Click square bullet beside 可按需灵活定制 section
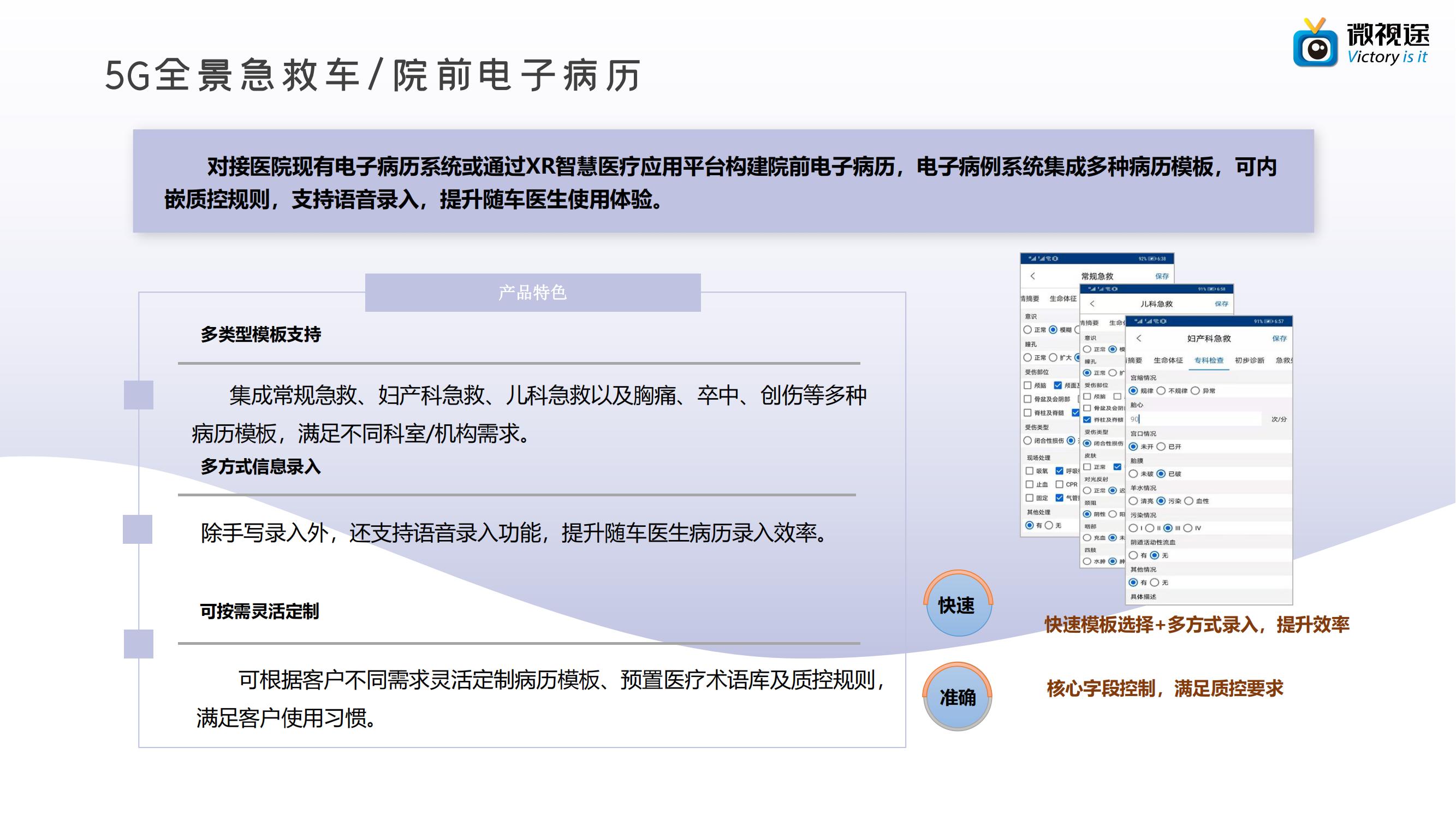The image size is (1456, 819). [x=139, y=644]
